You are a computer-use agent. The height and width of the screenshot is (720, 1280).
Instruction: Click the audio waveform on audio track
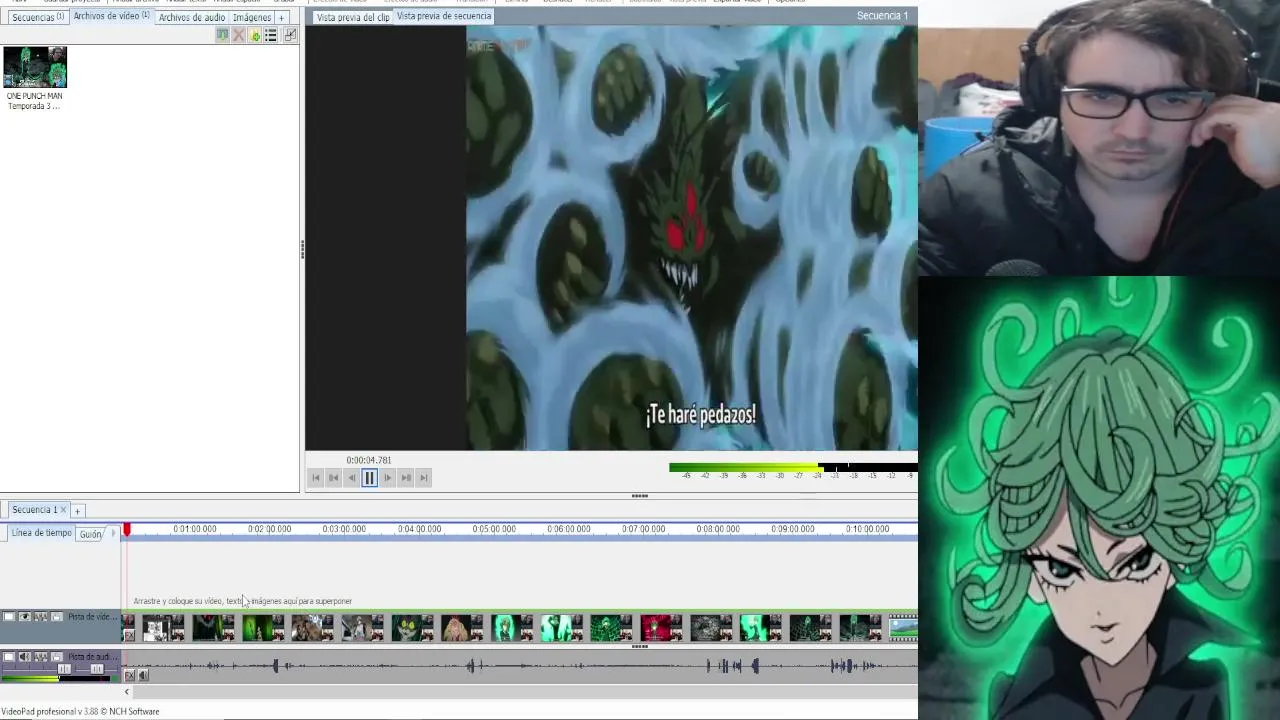click(520, 665)
